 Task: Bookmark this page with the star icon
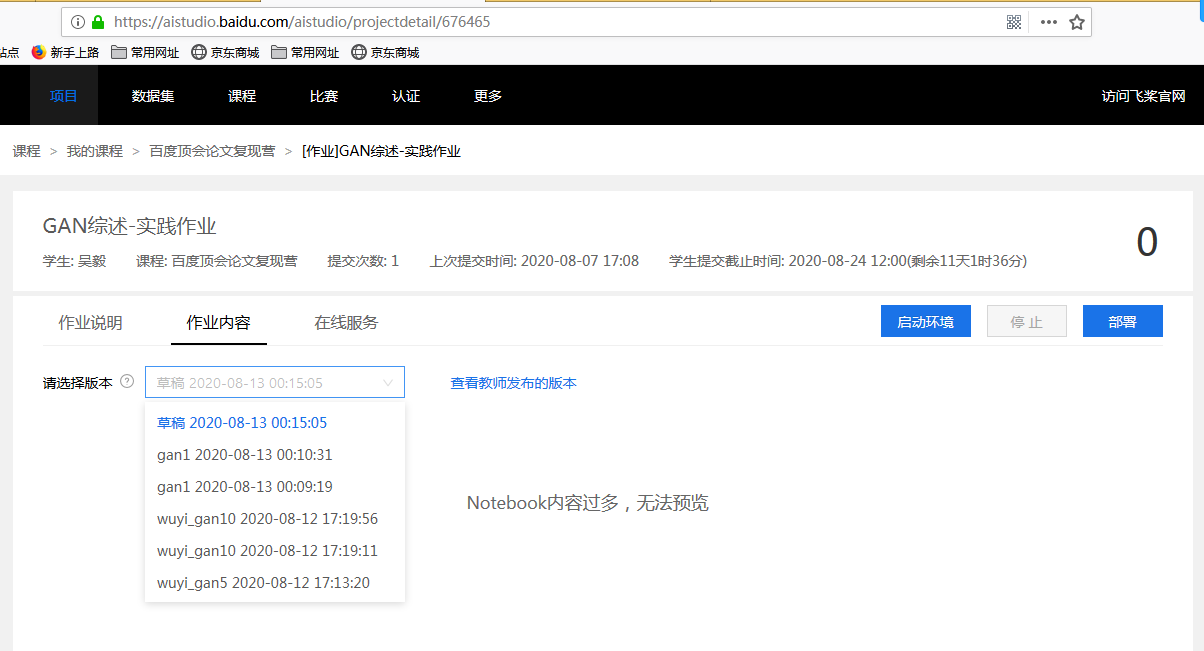1077,22
